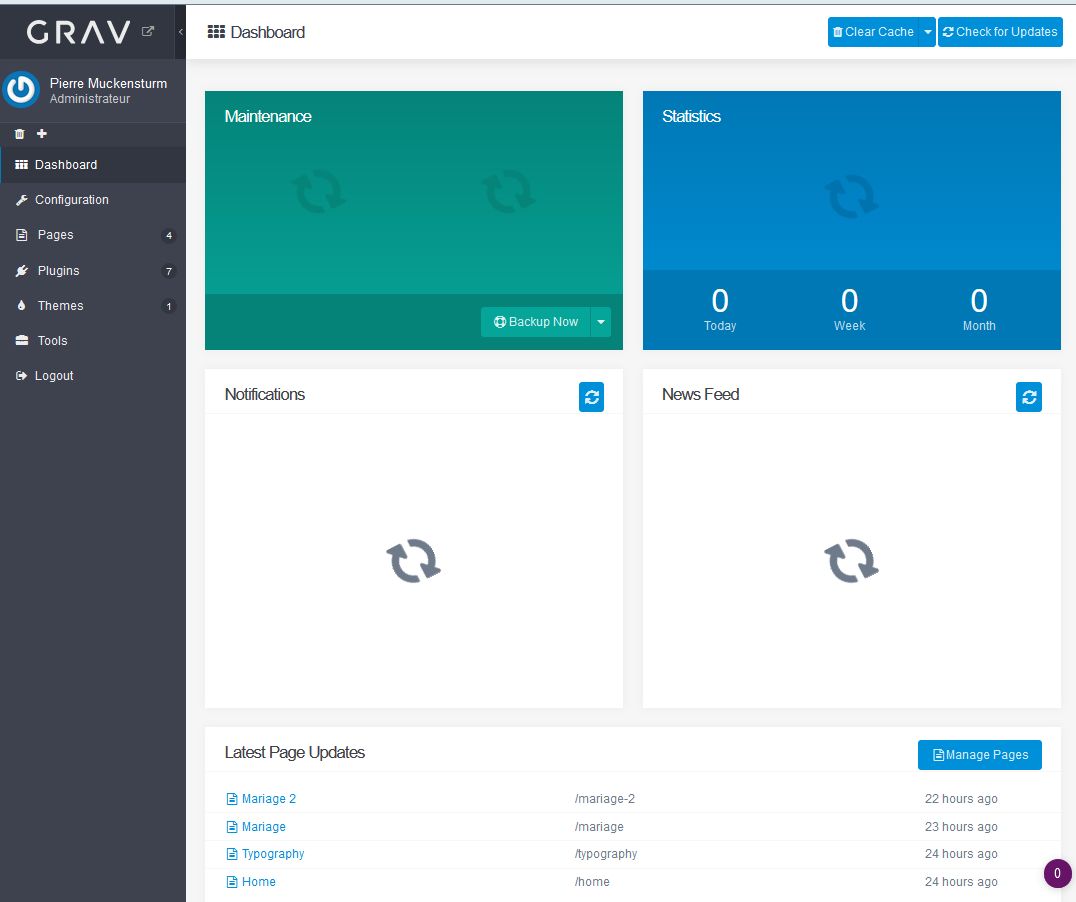Expand the Backup Now dropdown arrow
Screen dimensions: 1076x902
[x=601, y=322]
